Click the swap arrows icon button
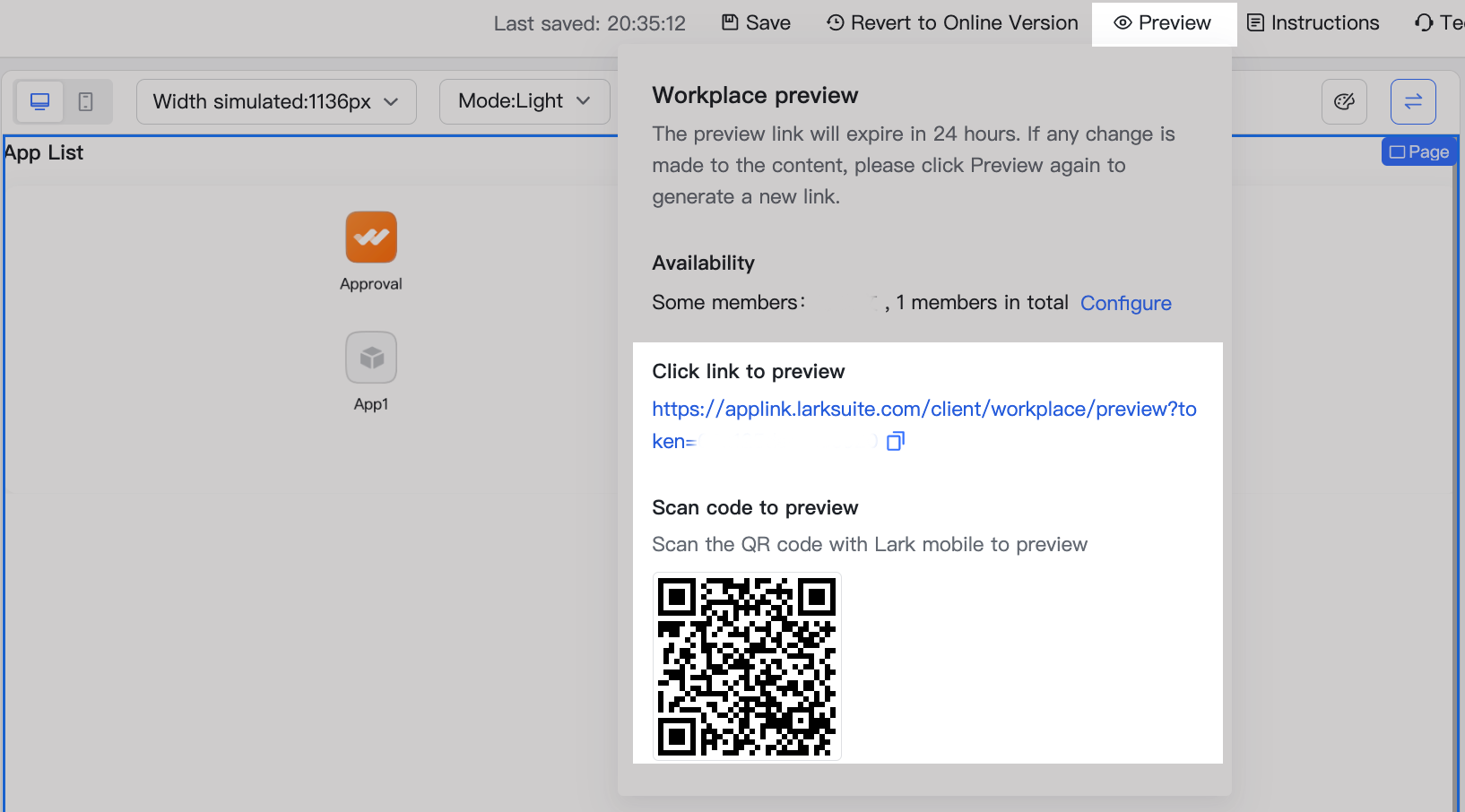 [x=1413, y=101]
